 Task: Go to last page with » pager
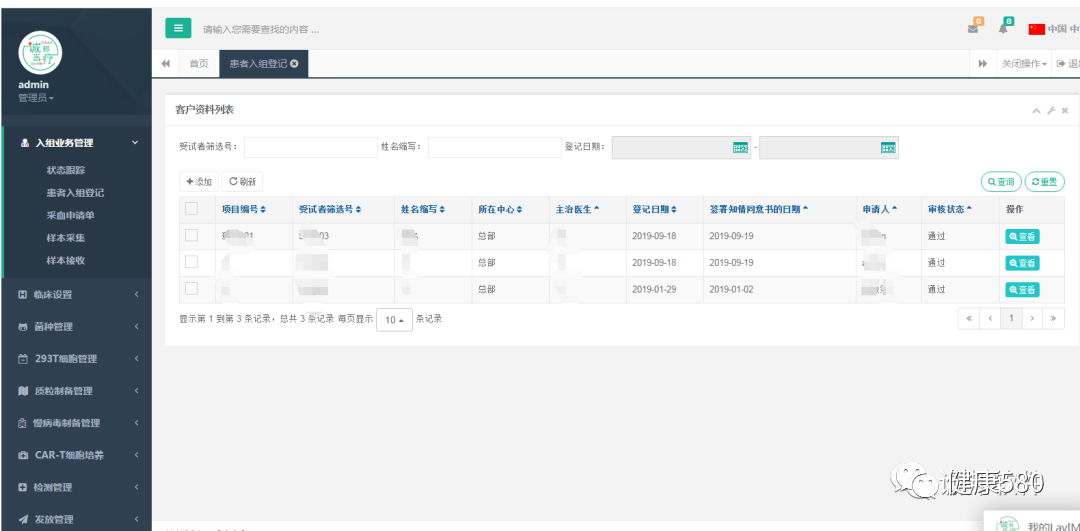pyautogui.click(x=1053, y=319)
